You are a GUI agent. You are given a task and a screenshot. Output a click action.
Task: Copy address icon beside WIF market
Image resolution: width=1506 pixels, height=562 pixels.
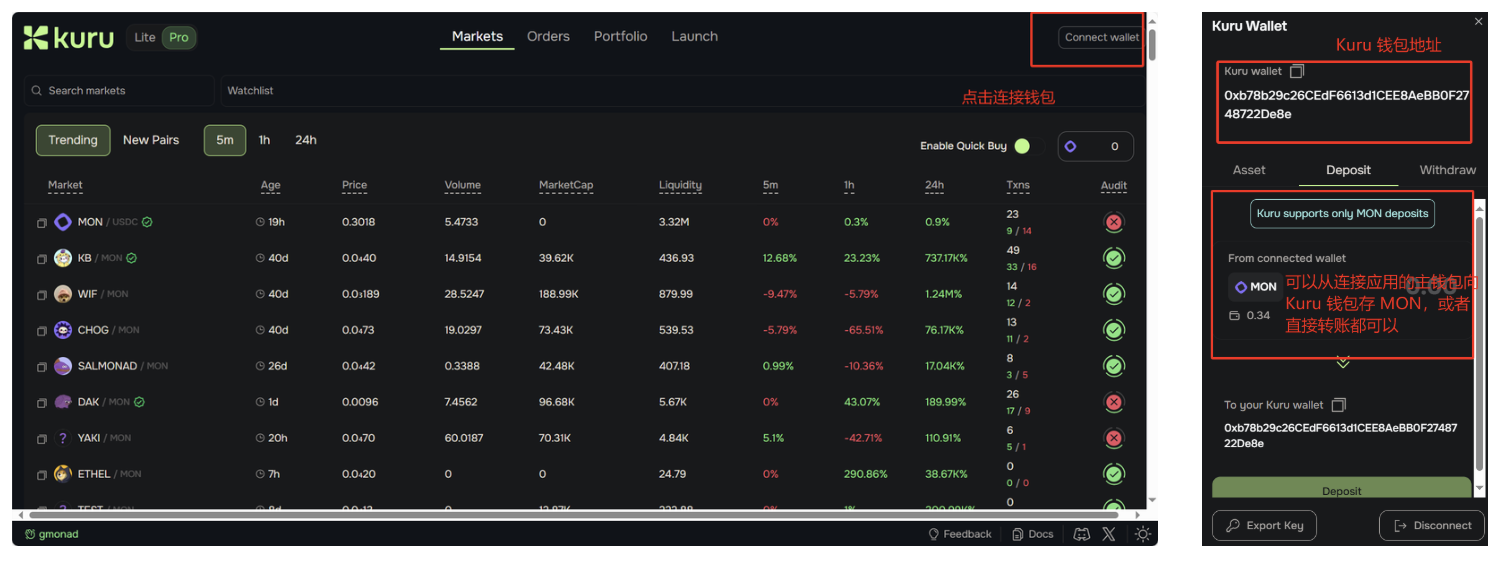click(42, 295)
